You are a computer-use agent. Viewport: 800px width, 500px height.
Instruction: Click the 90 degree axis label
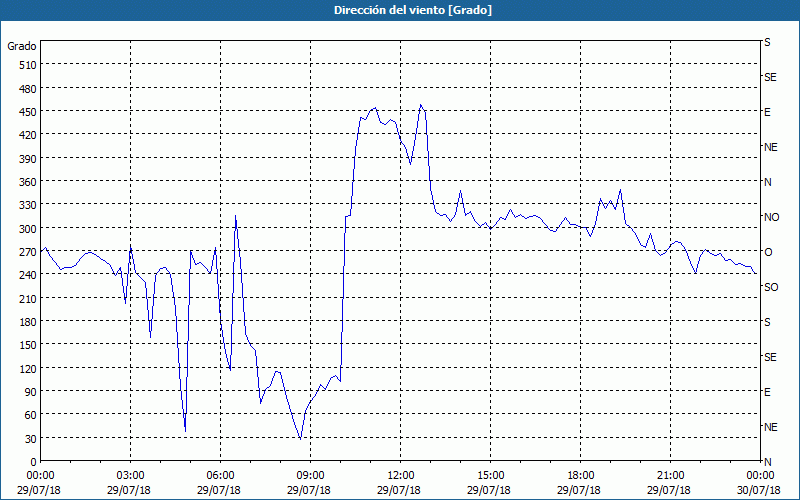click(x=31, y=392)
